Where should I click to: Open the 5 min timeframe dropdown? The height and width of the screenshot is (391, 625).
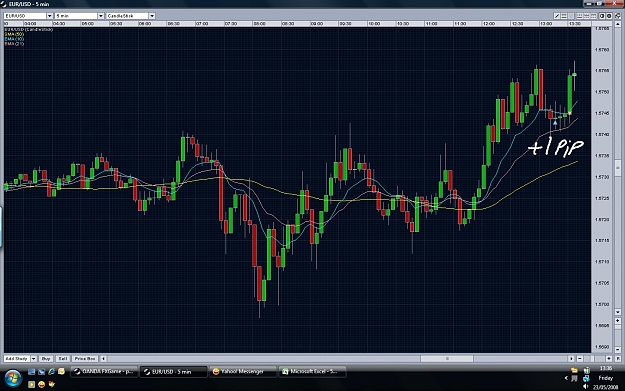point(101,16)
